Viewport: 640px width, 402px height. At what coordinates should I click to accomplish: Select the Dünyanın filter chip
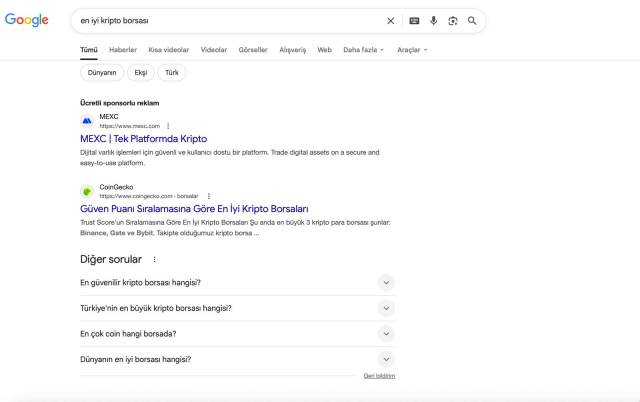tap(101, 72)
